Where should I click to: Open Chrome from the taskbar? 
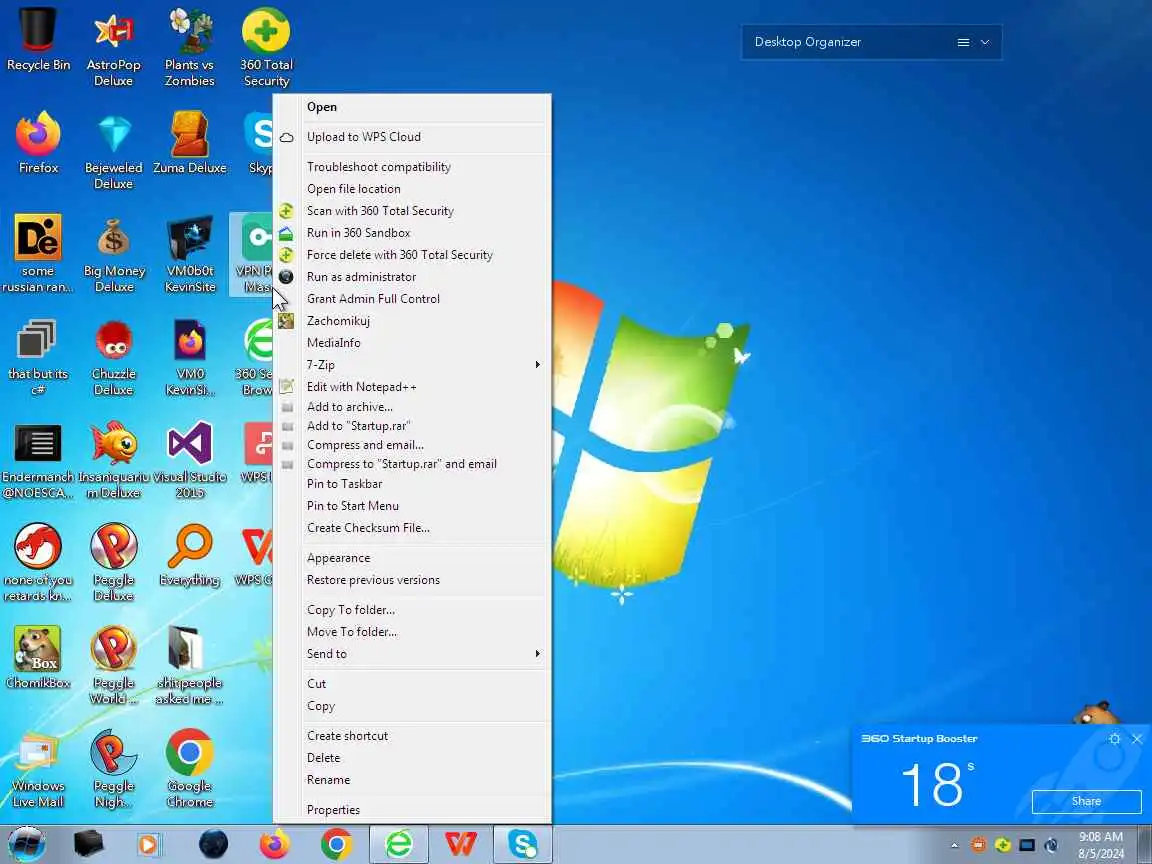tap(336, 845)
